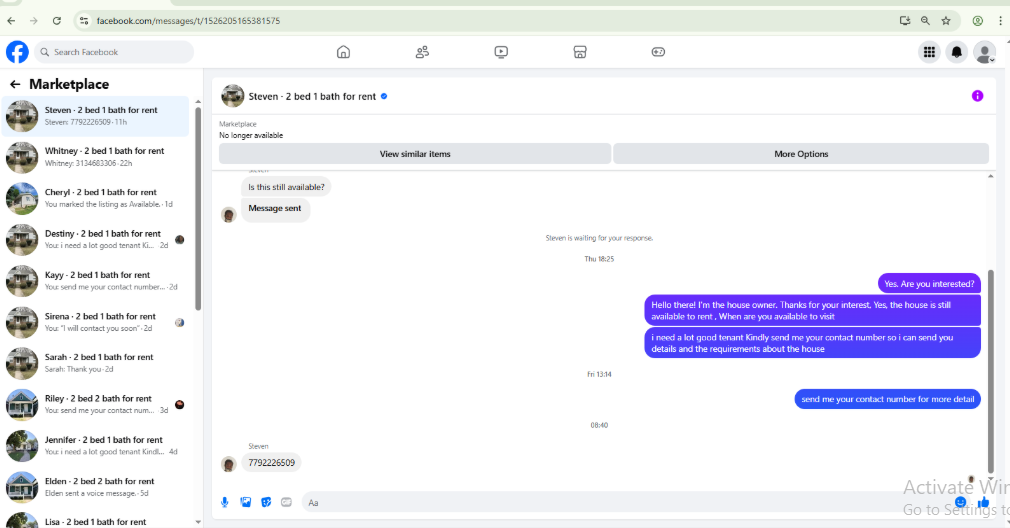Install app icon in address bar
1010x528 pixels.
pyautogui.click(x=905, y=21)
